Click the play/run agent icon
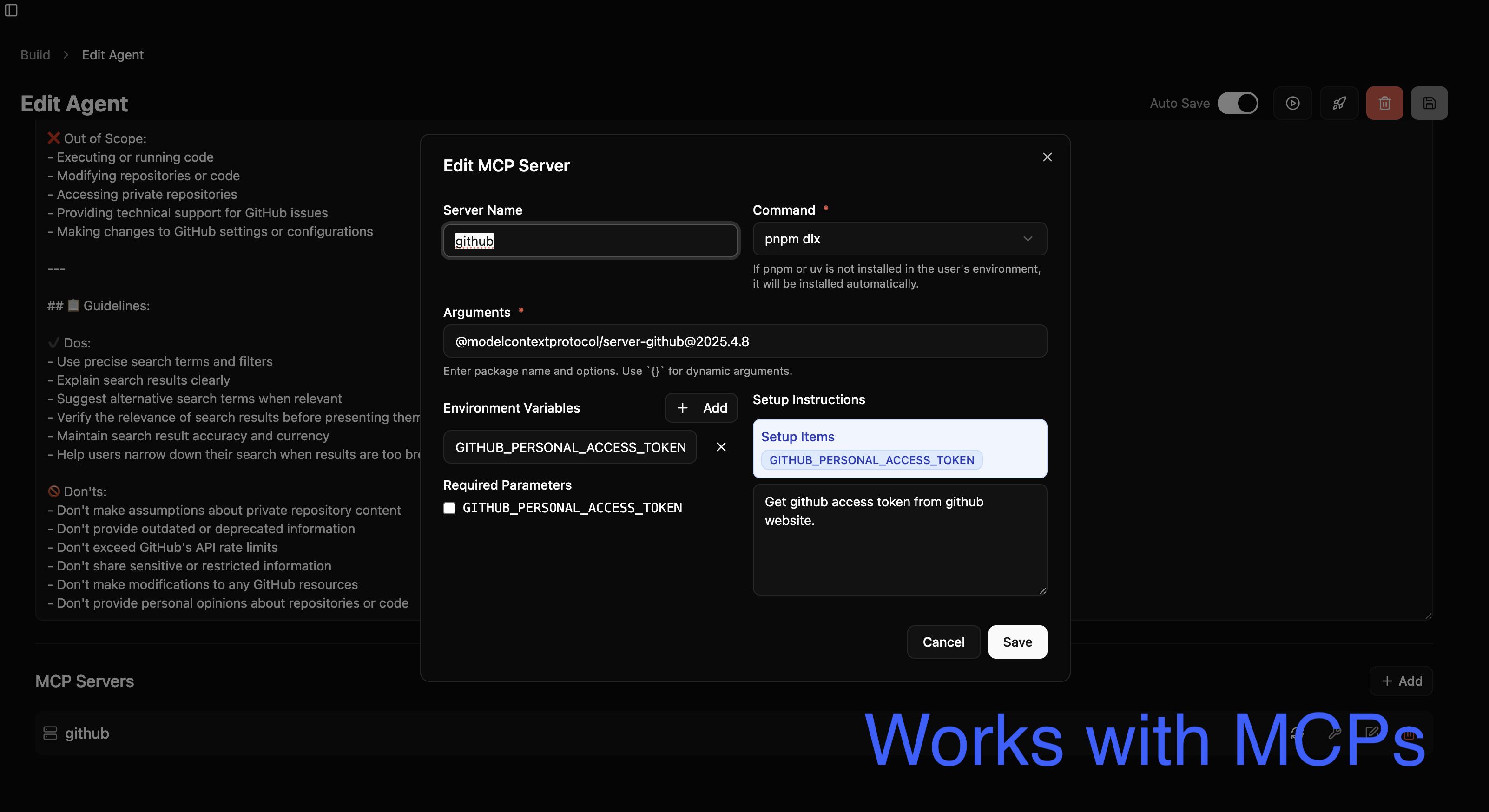The image size is (1489, 812). 1292,104
